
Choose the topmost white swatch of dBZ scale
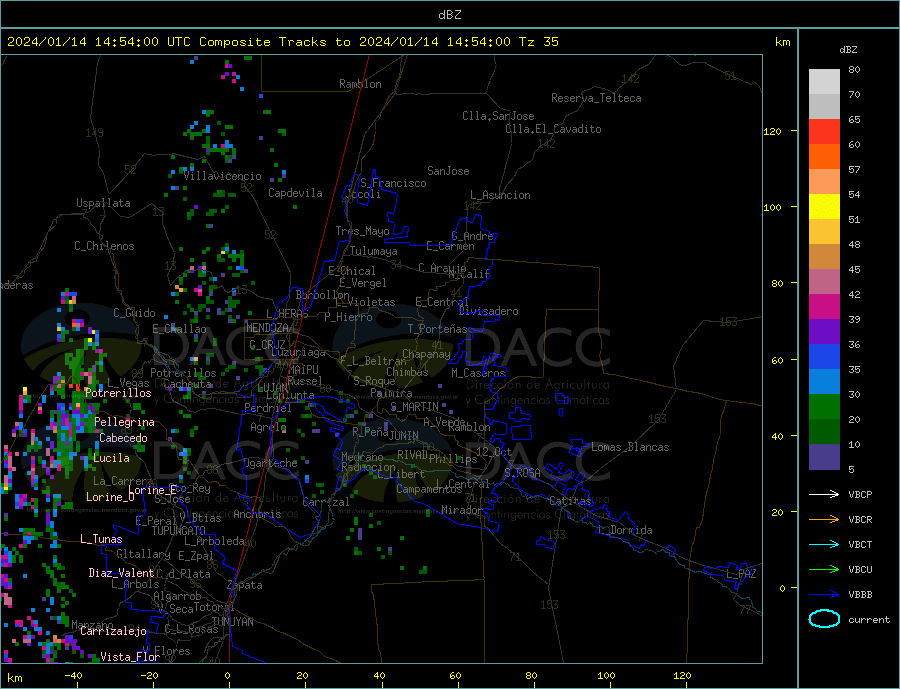[x=824, y=82]
